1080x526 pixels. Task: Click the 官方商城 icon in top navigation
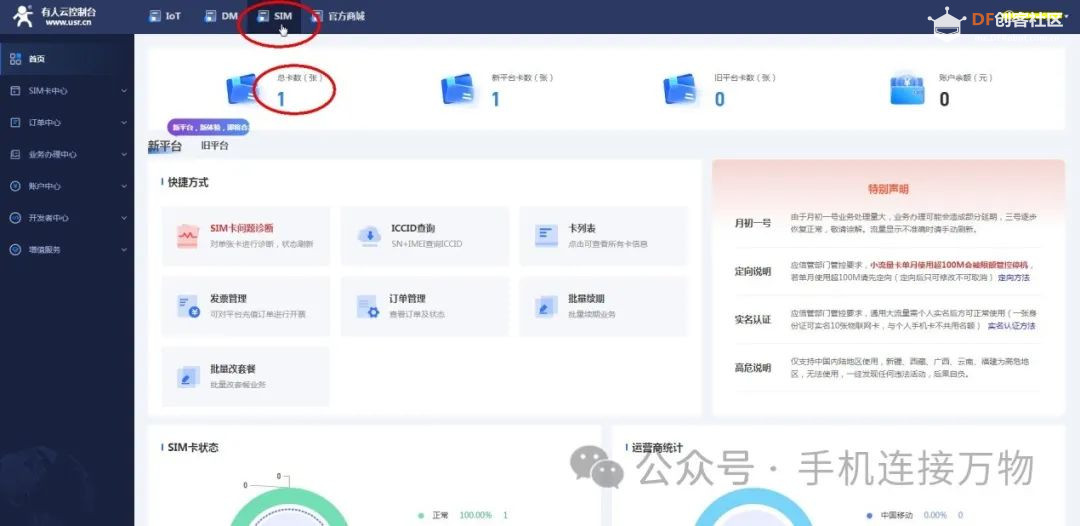pos(317,16)
